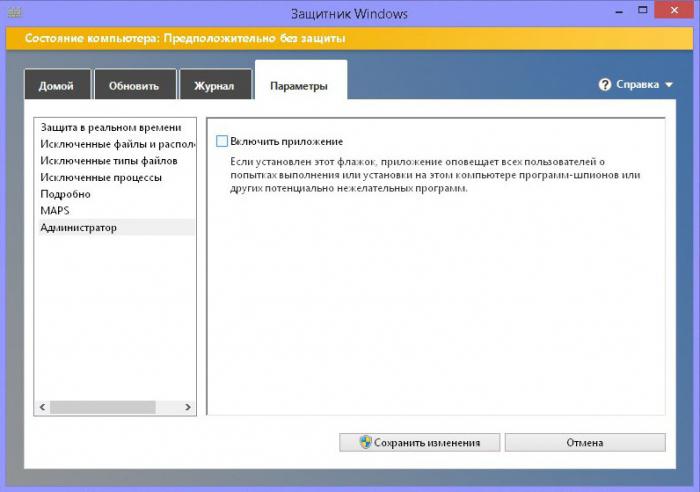Switch to the Домой tab

pos(57,85)
